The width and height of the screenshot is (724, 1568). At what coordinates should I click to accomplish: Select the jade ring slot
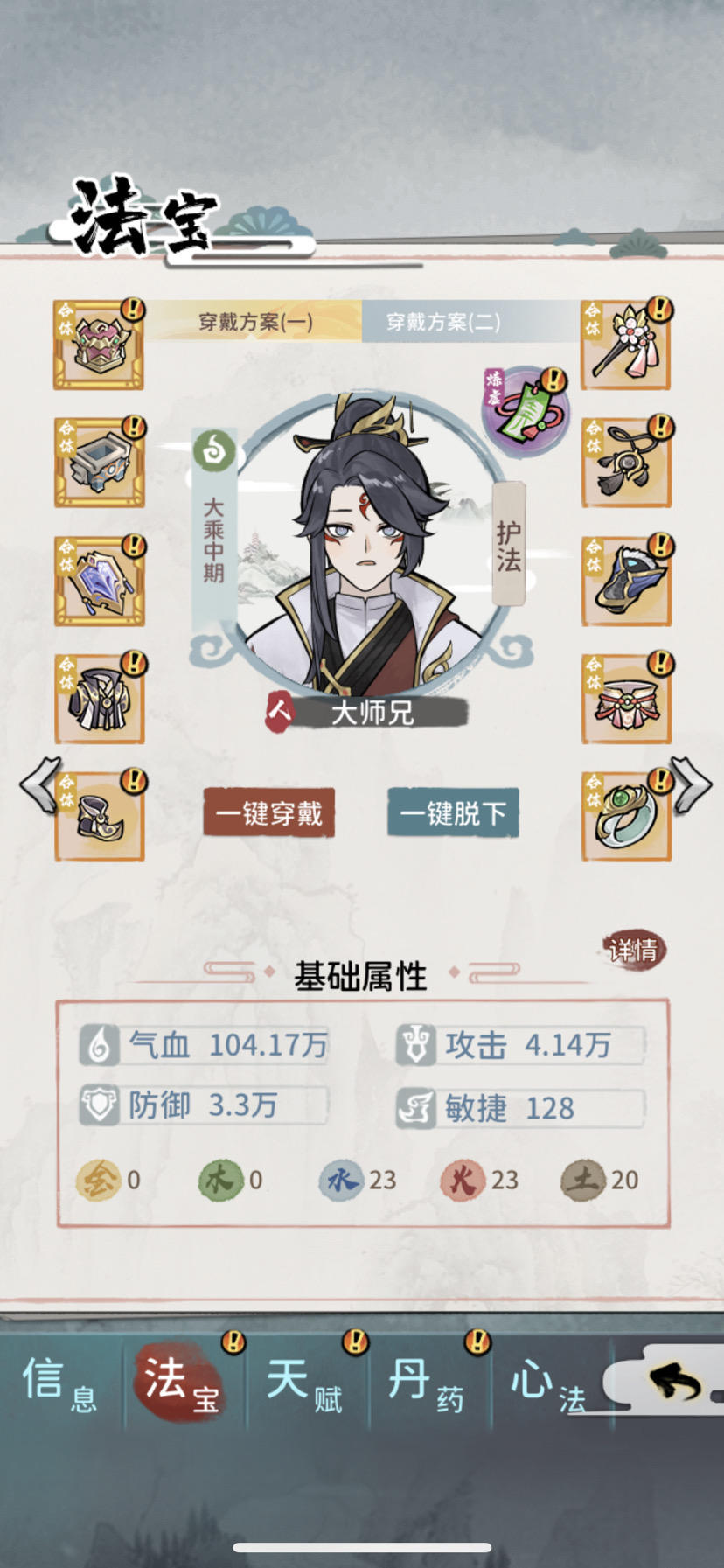click(626, 817)
